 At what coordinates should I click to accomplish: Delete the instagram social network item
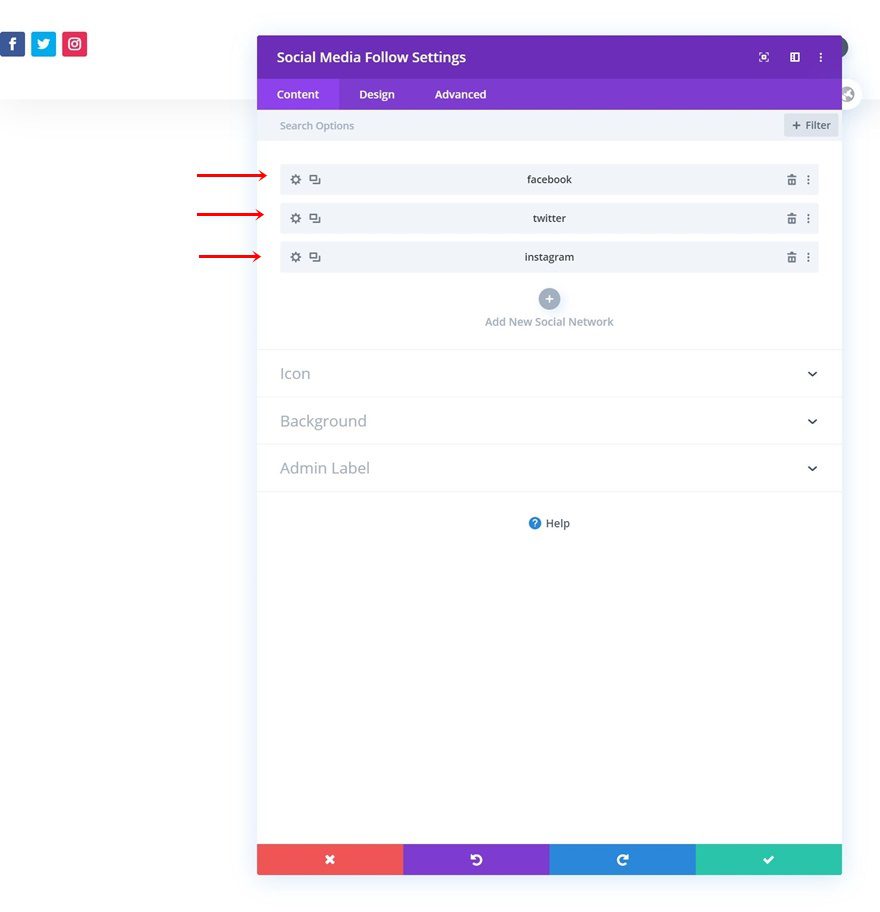click(x=792, y=256)
